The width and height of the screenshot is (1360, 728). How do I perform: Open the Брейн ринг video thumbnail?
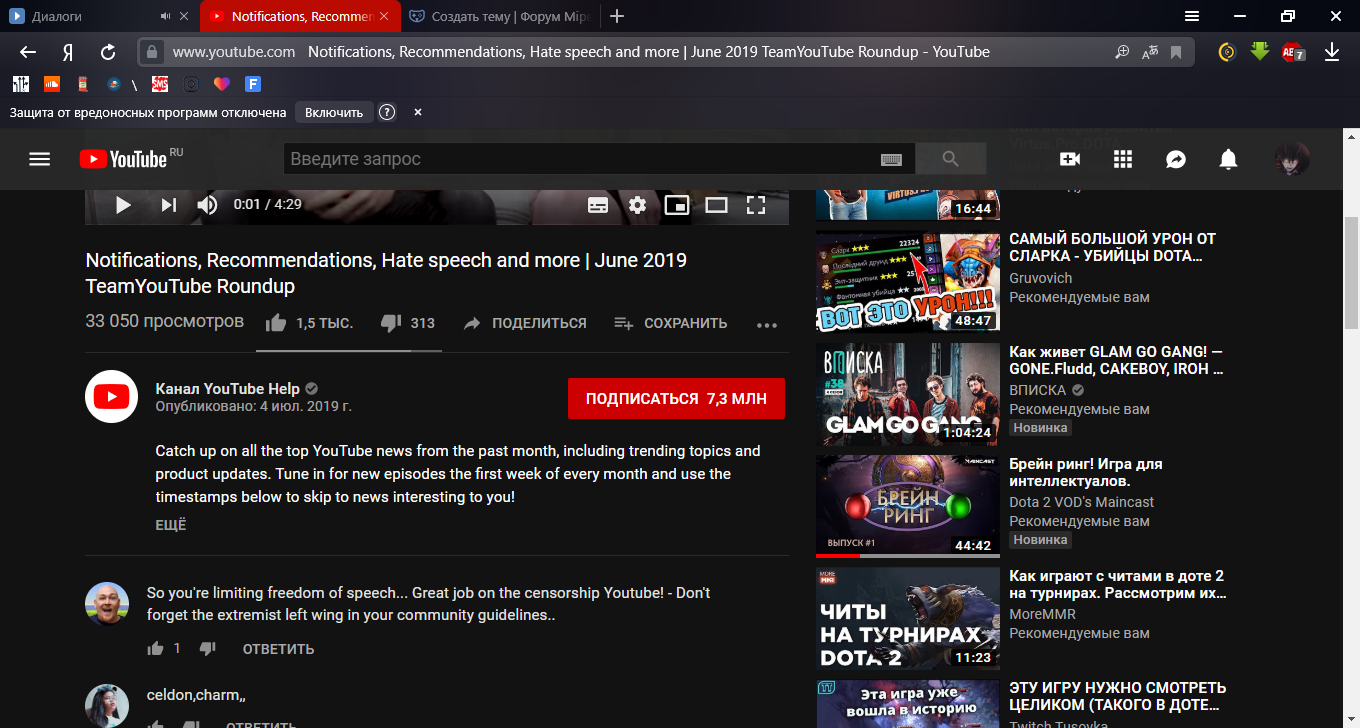click(908, 505)
